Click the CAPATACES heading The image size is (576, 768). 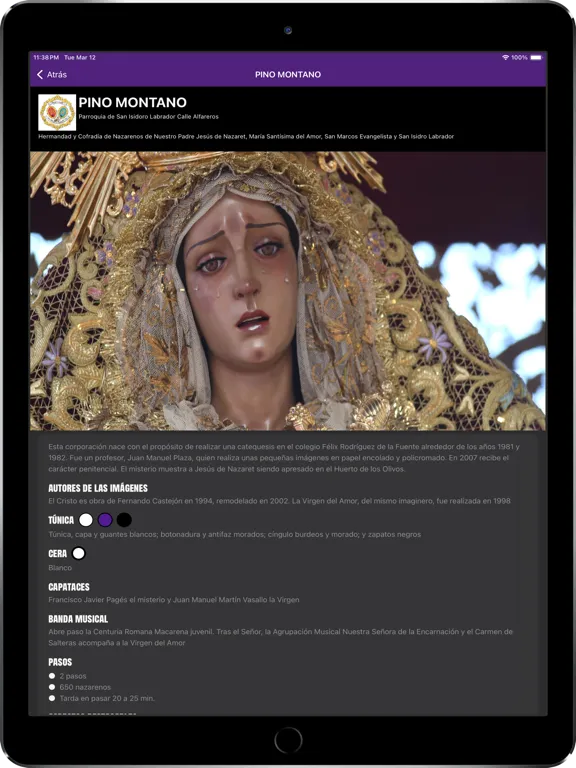[x=69, y=587]
